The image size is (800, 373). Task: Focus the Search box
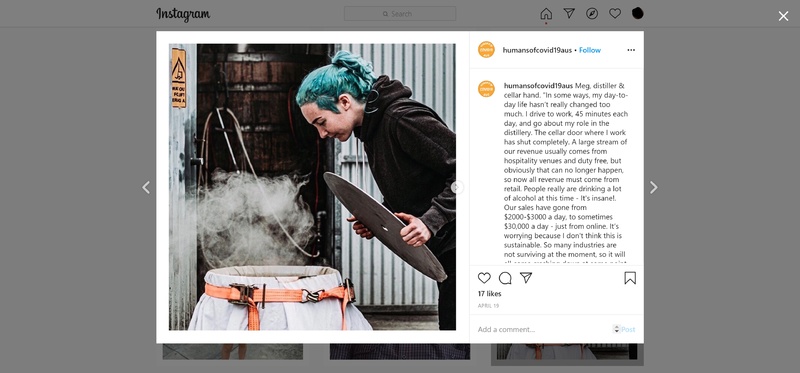coord(400,14)
